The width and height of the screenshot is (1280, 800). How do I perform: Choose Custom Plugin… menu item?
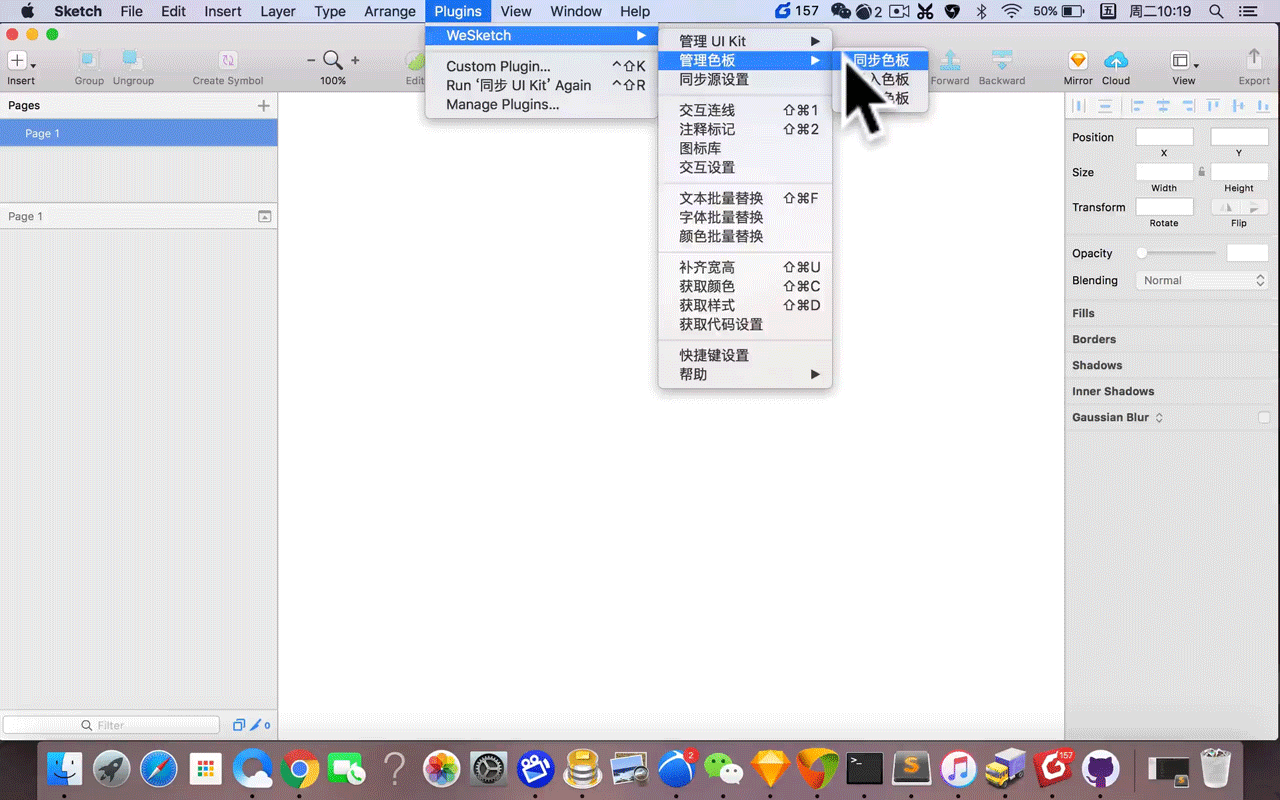(541, 66)
